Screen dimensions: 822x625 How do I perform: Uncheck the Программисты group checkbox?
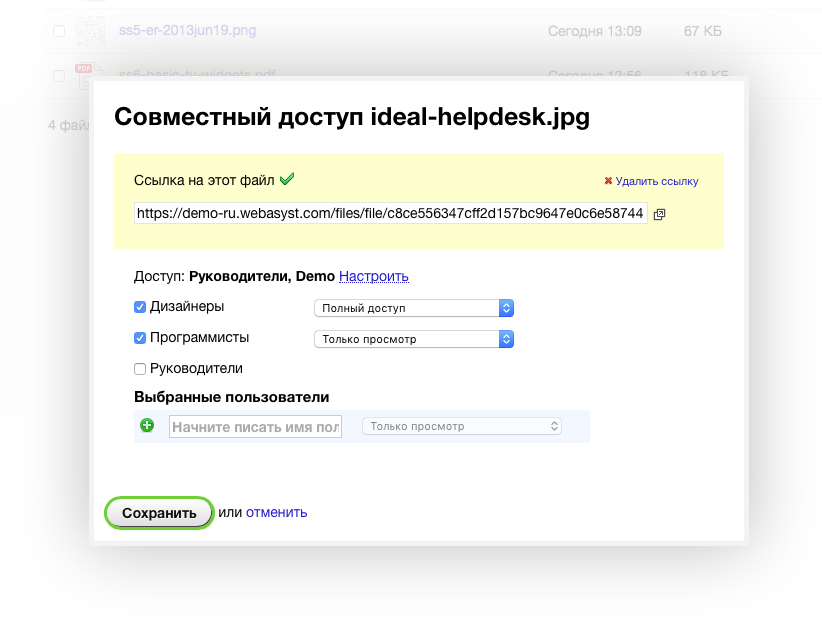(x=140, y=338)
